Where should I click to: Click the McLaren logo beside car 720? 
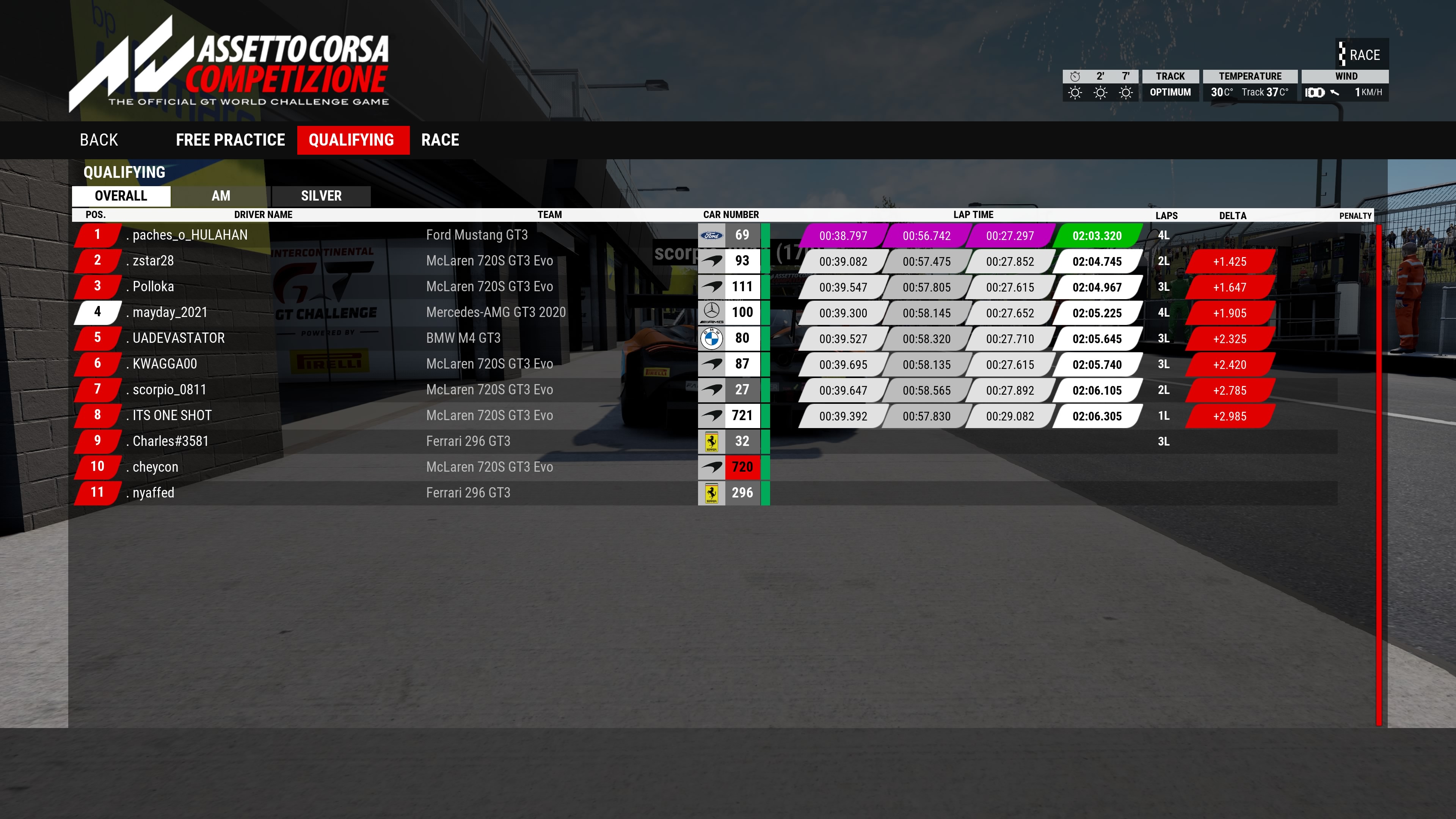point(712,468)
